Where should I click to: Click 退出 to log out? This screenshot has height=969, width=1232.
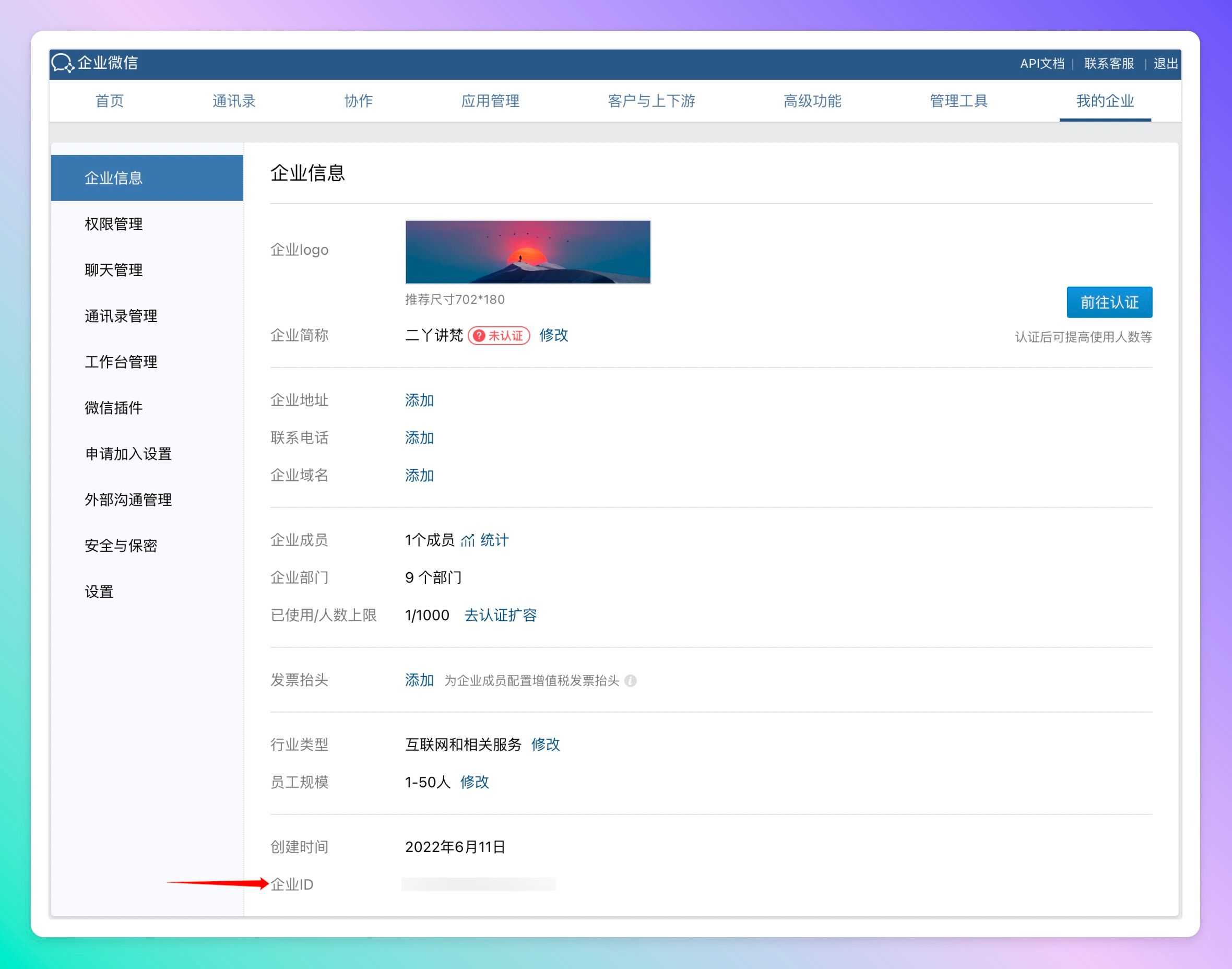[x=1166, y=64]
